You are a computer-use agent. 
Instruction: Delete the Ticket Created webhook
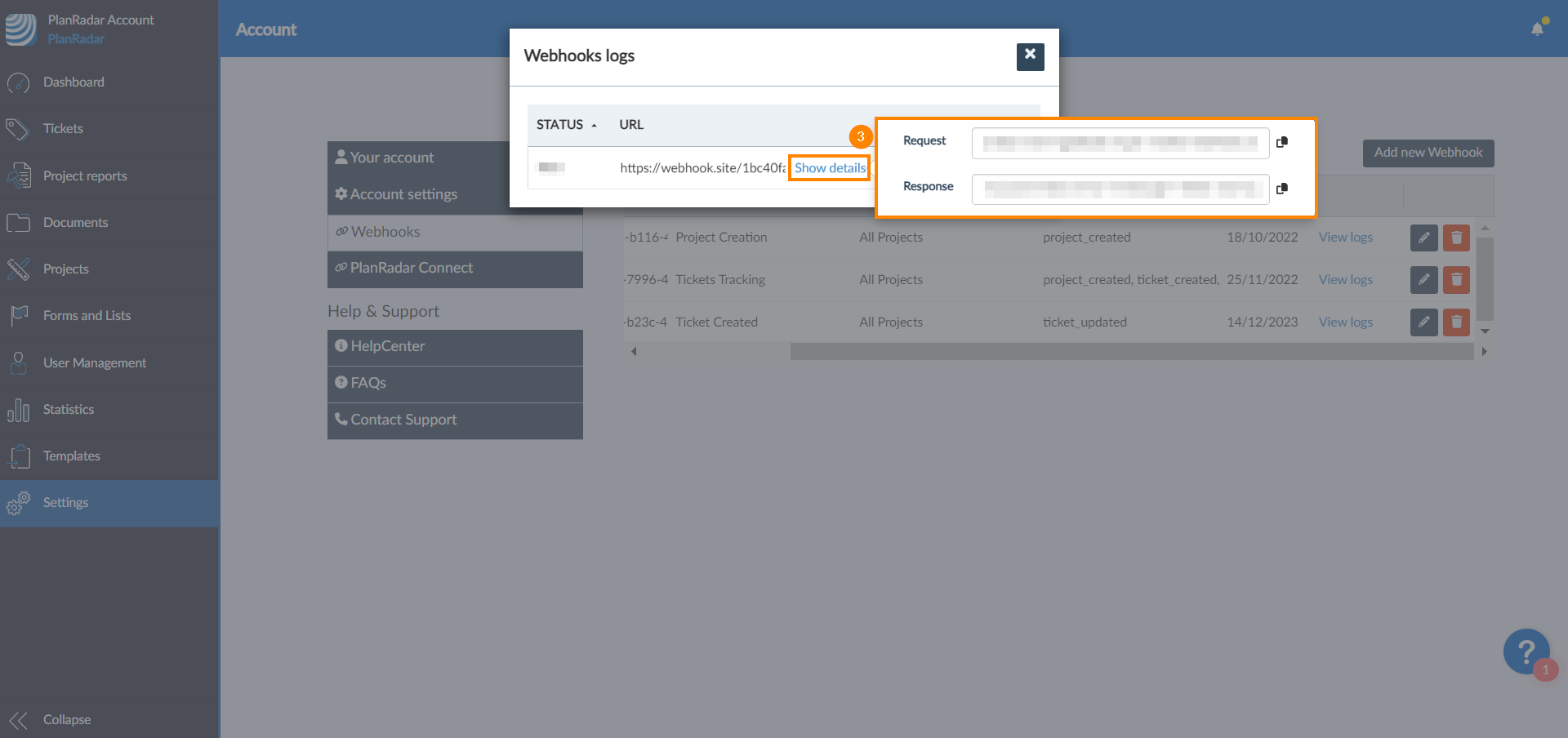click(1456, 322)
